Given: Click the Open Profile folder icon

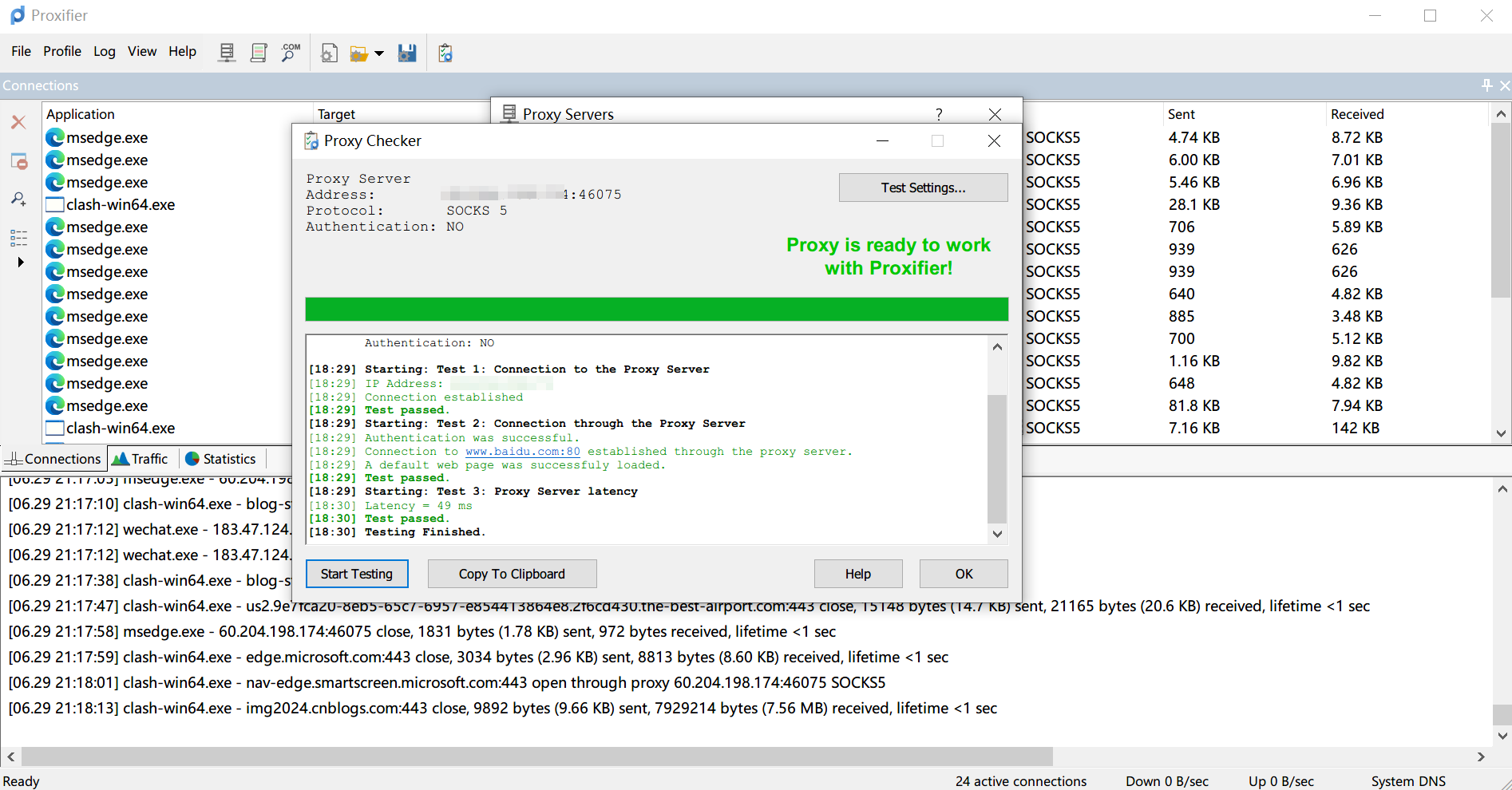Looking at the screenshot, I should pyautogui.click(x=359, y=53).
